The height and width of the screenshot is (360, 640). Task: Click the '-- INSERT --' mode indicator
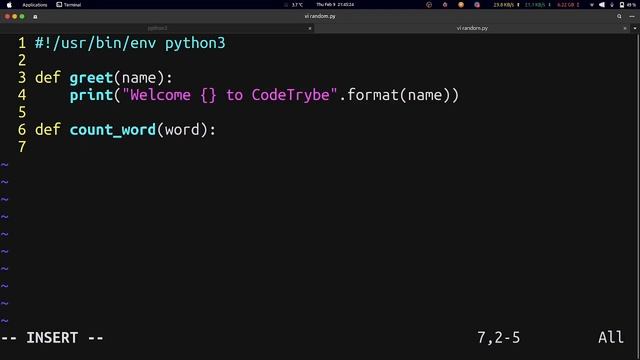[52, 338]
